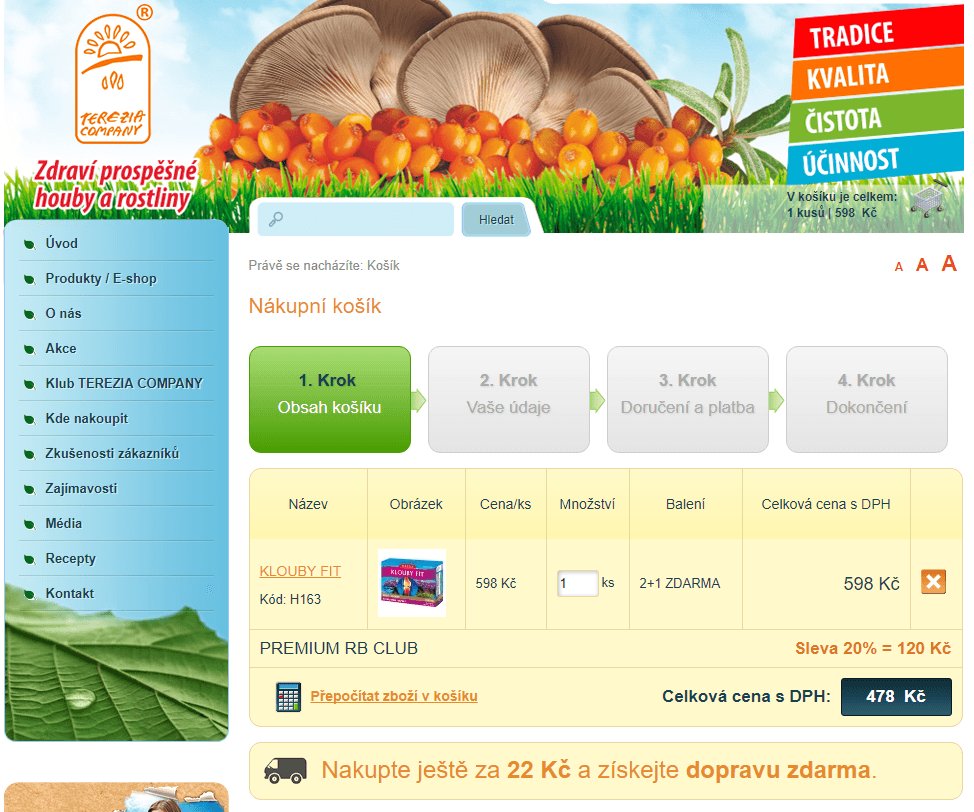The width and height of the screenshot is (974, 812).
Task: Select step 1. Krok Obsah košíku
Action: coord(330,399)
